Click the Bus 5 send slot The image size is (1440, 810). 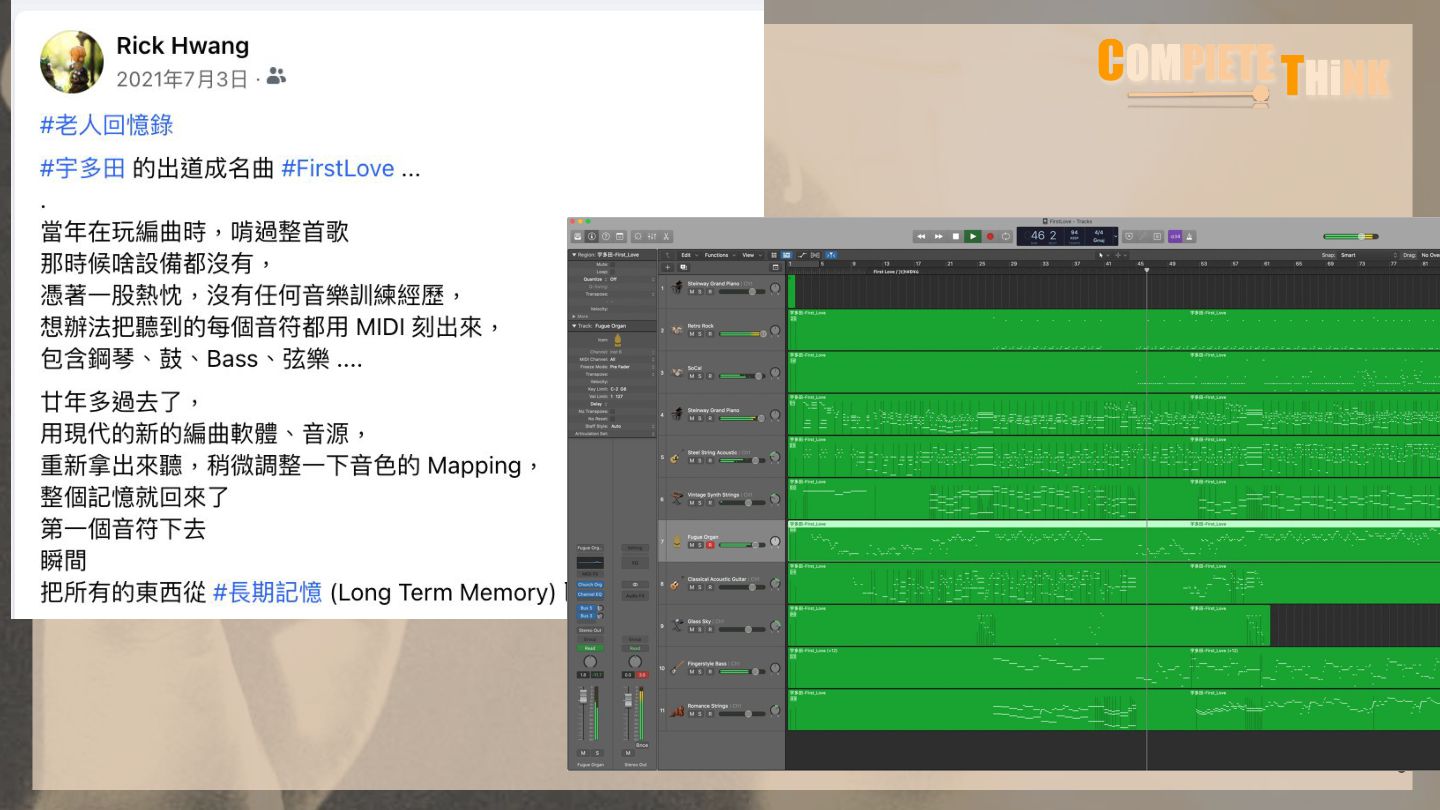tap(586, 608)
